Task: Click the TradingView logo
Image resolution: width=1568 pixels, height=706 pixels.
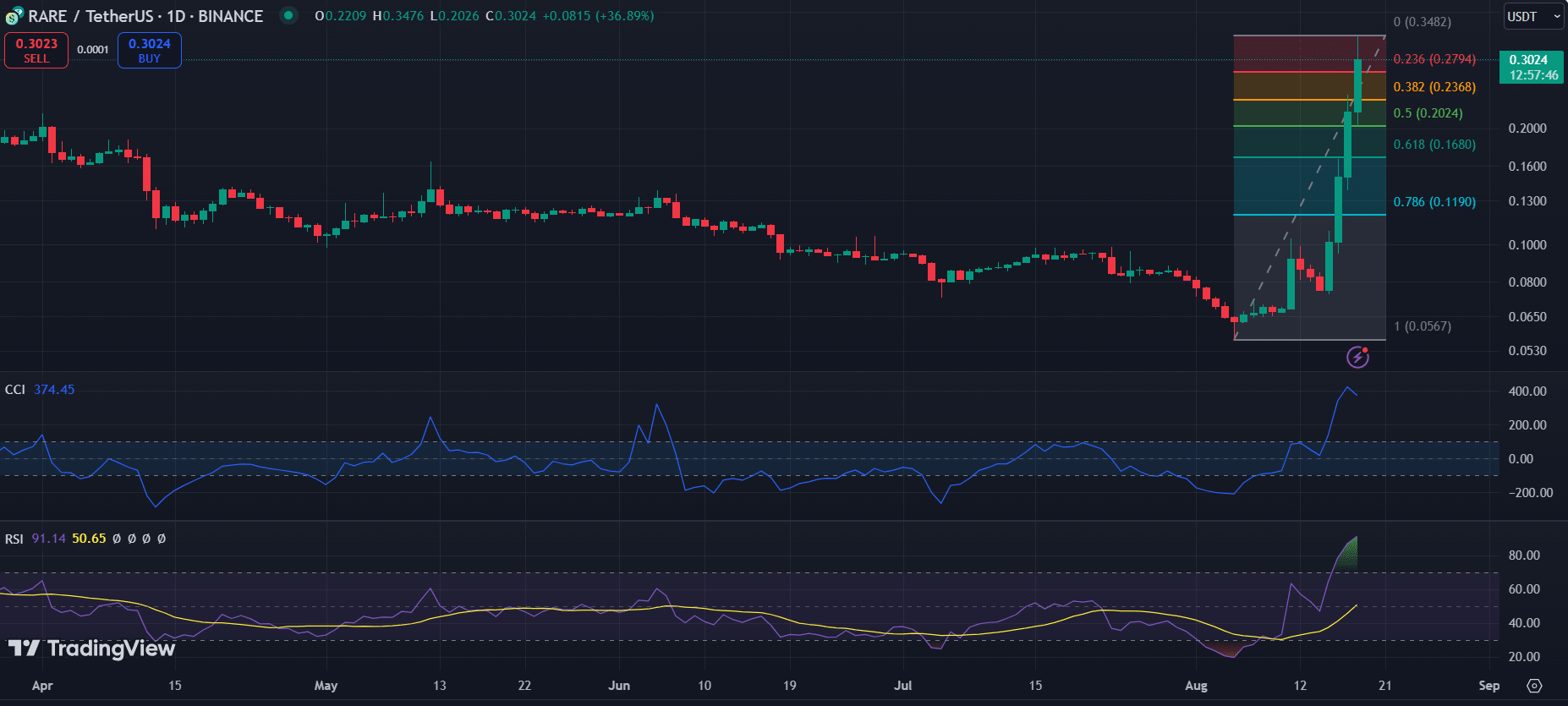Action: point(91,649)
